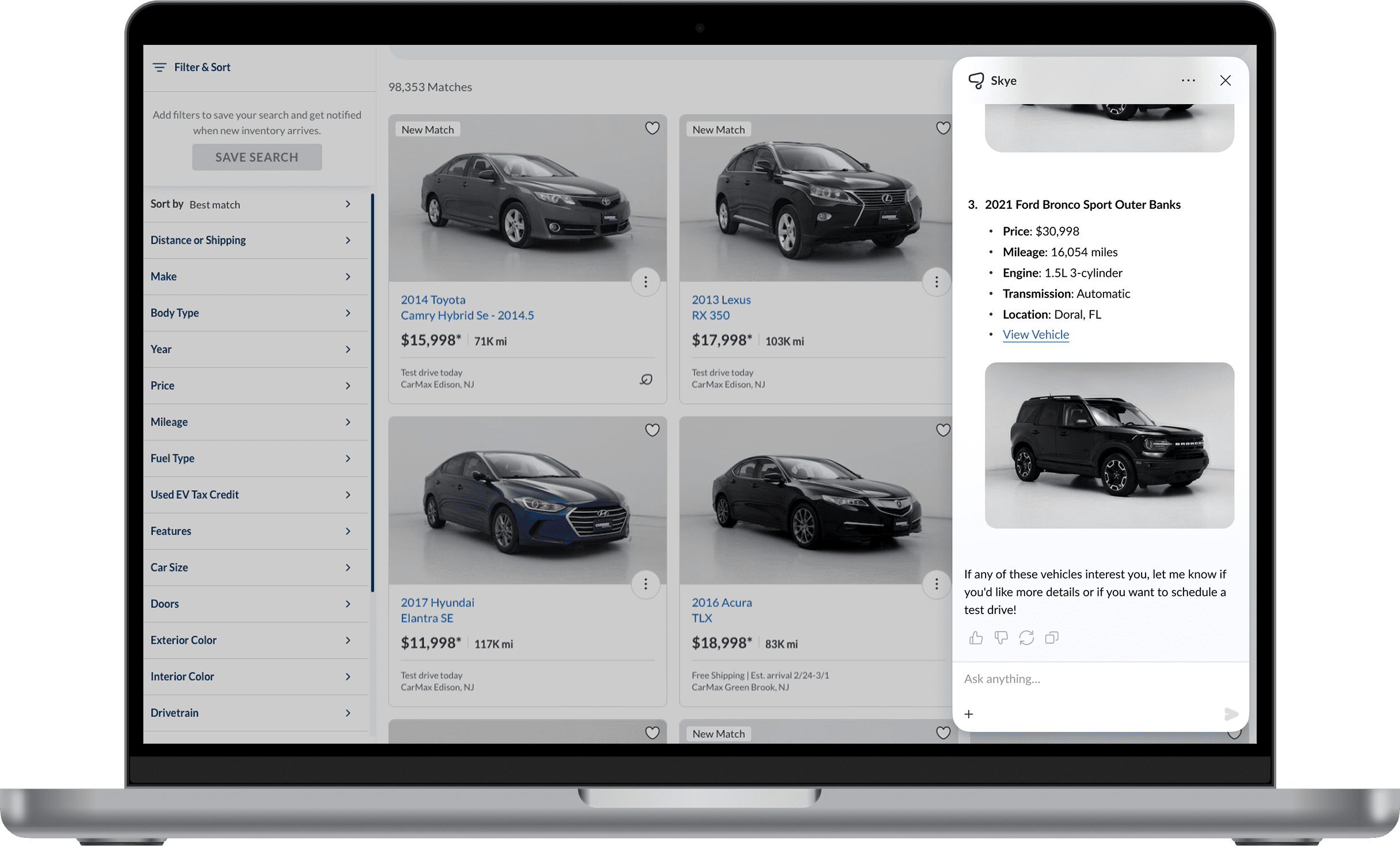Click the $11,998 price on Elantra card
Viewport: 1400px width, 846px height.
coord(431,643)
